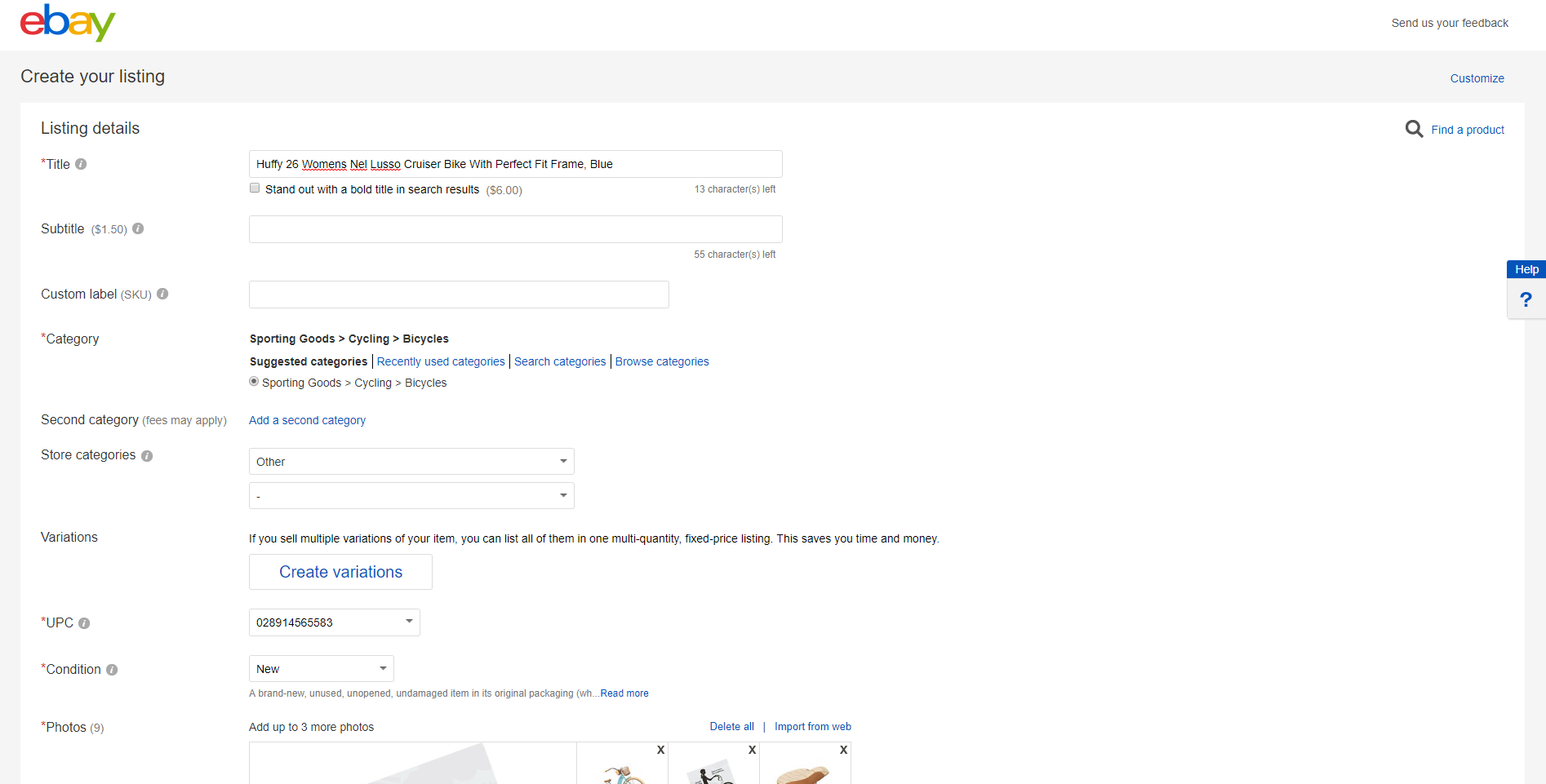The width and height of the screenshot is (1546, 784).
Task: Open Condition info icon
Action: pos(112,670)
